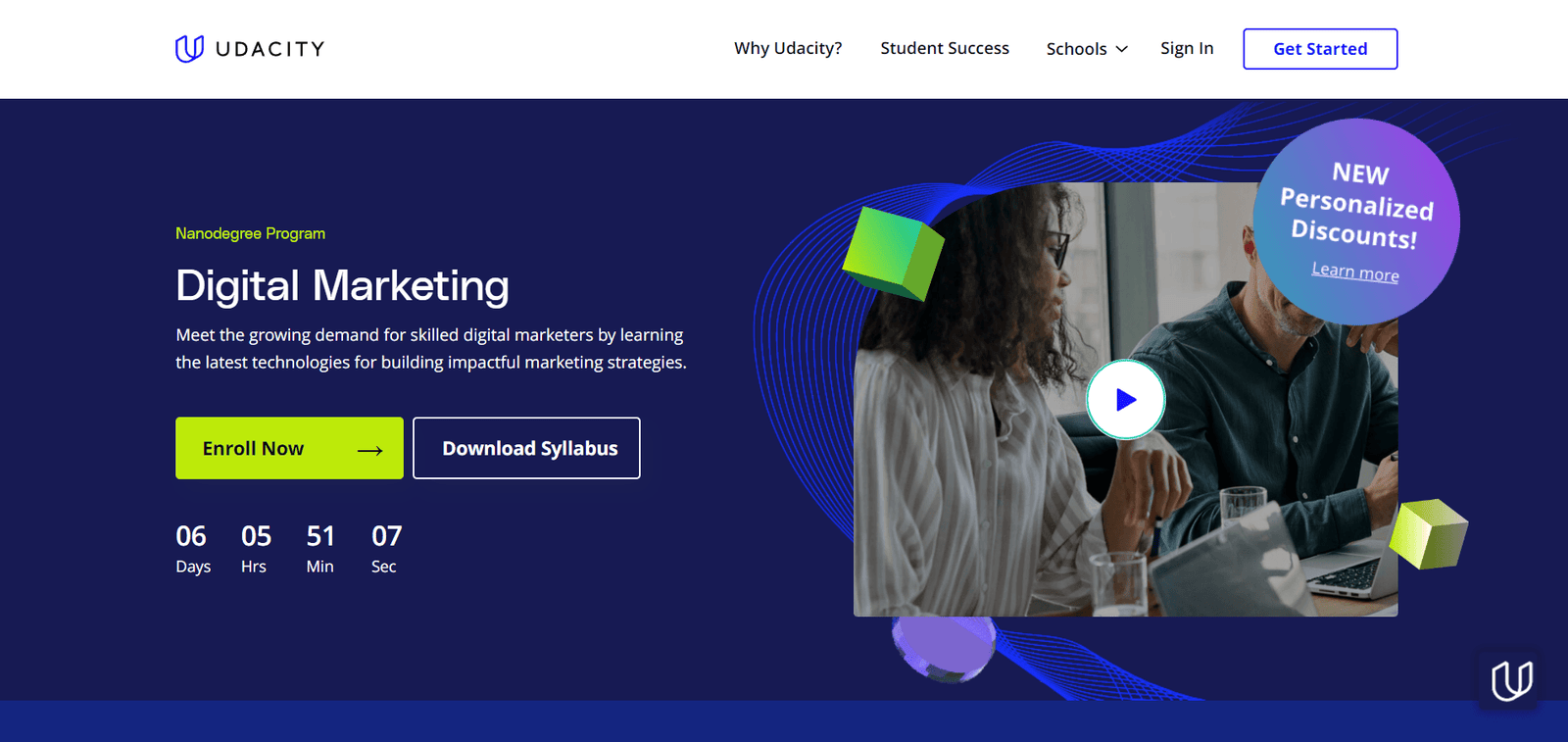Click the Nanodegree Program label
This screenshot has width=1568, height=742.
click(x=250, y=233)
